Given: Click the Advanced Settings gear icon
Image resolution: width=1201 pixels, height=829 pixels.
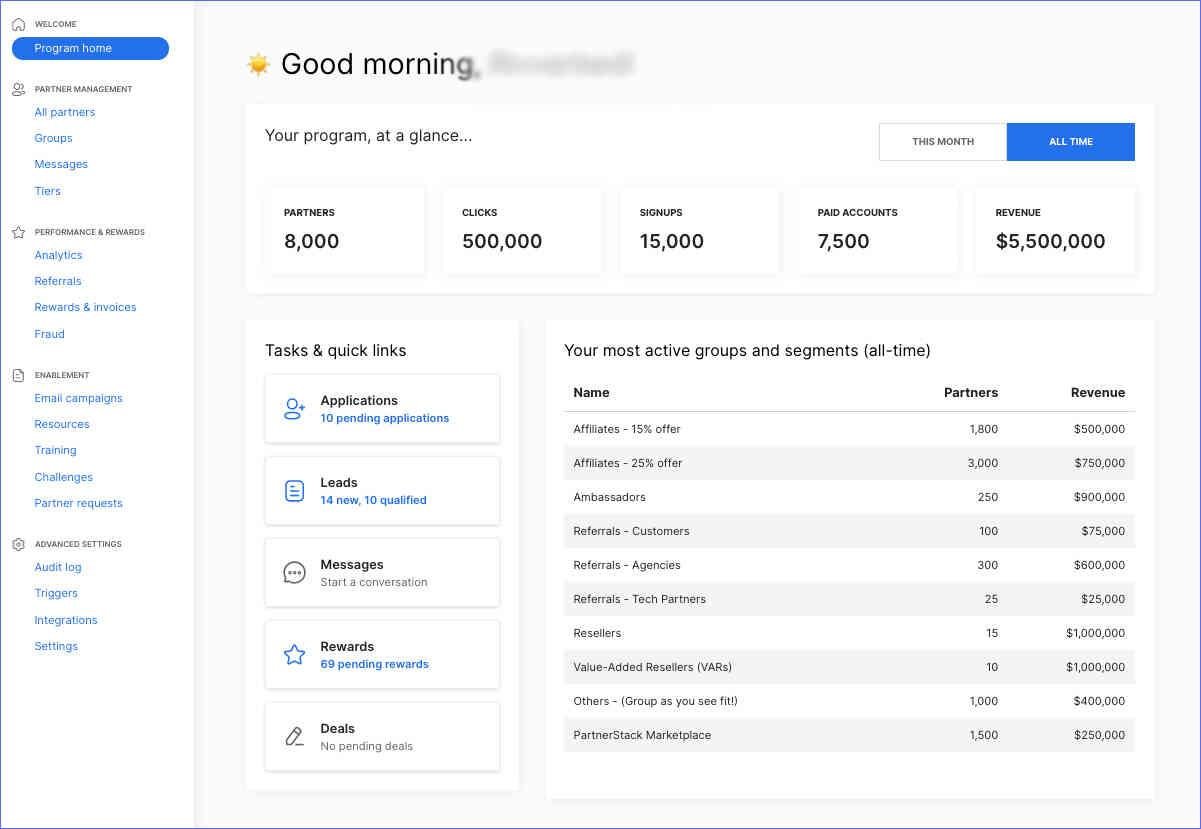Looking at the screenshot, I should pyautogui.click(x=17, y=543).
